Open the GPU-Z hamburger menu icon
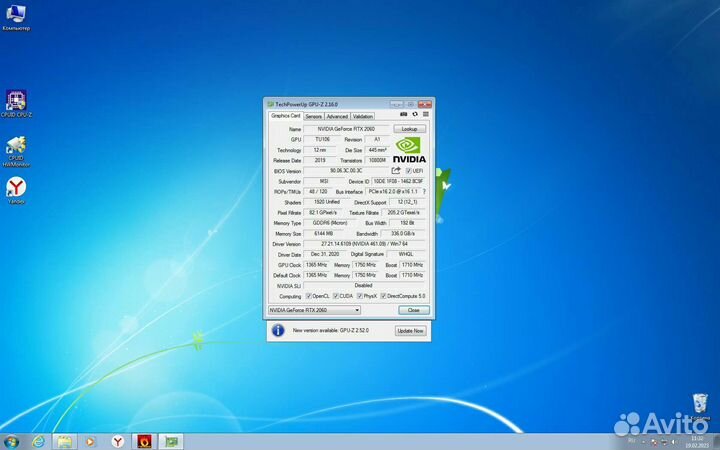Viewport: 720px width, 450px height. [x=426, y=114]
